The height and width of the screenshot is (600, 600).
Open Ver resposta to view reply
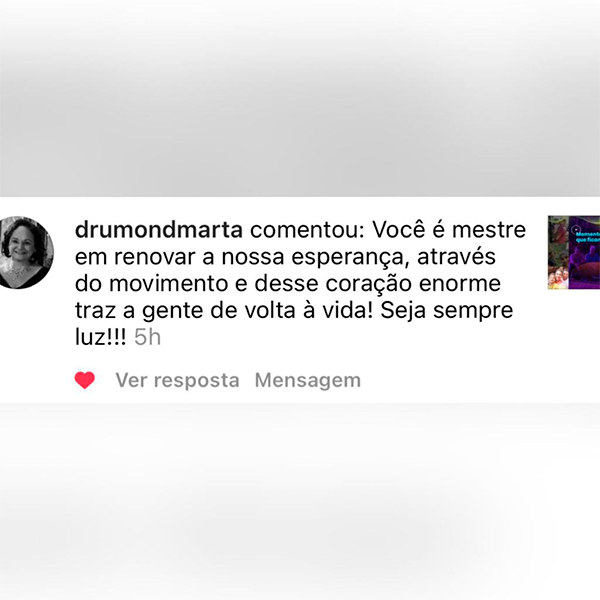click(178, 380)
